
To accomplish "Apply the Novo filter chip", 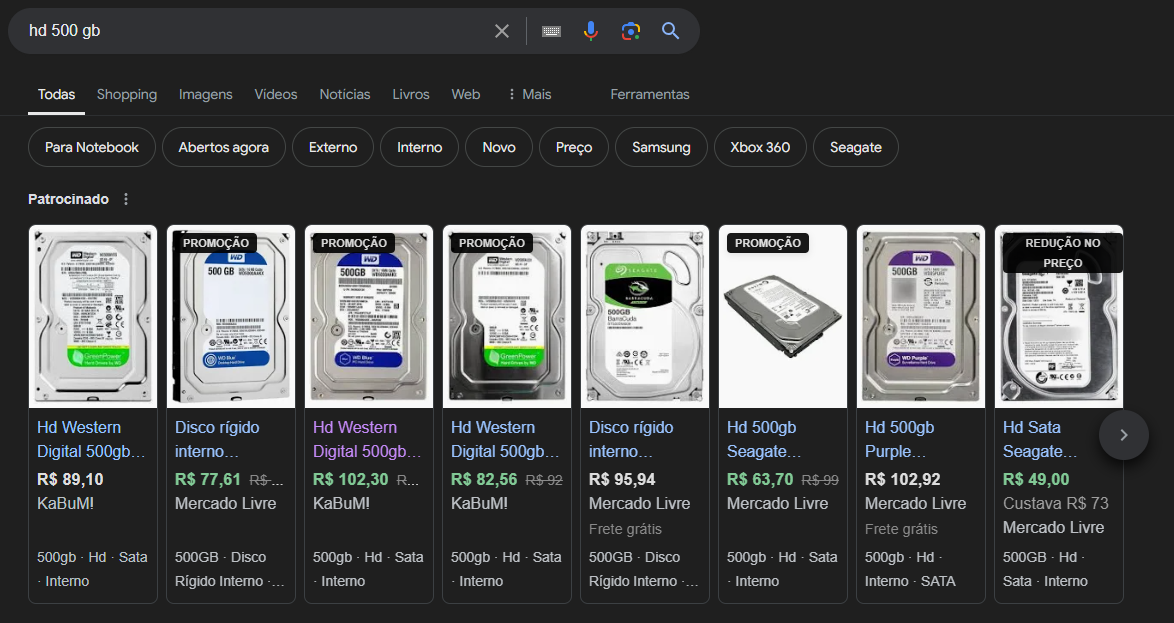I will pos(499,148).
